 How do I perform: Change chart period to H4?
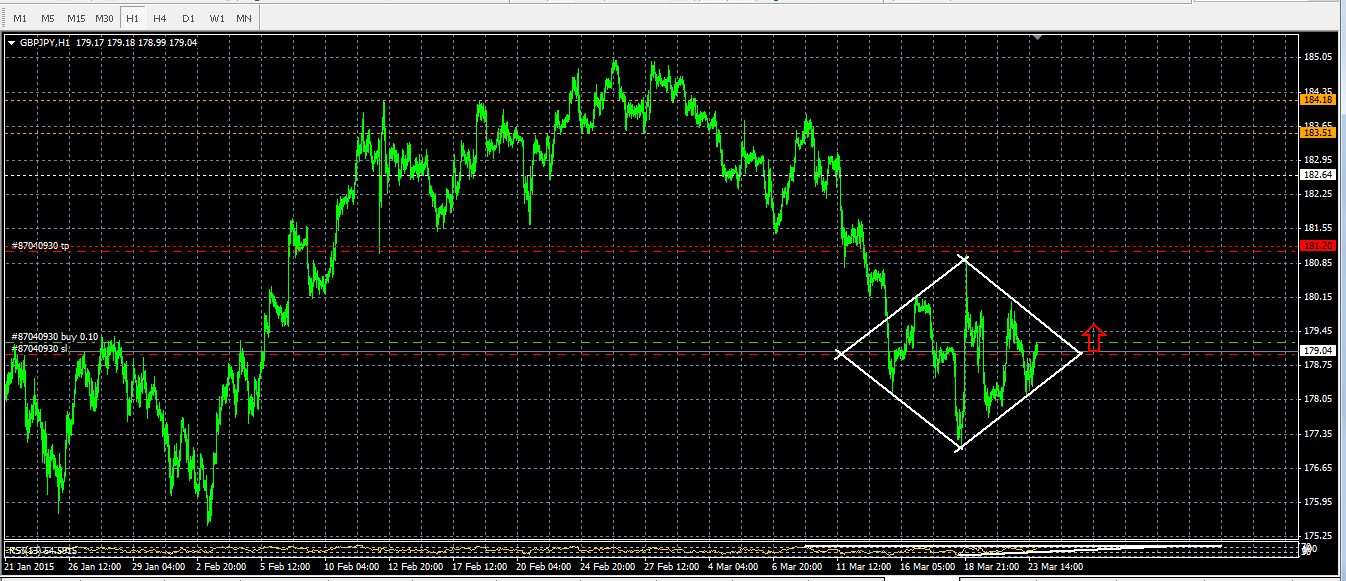tap(160, 18)
